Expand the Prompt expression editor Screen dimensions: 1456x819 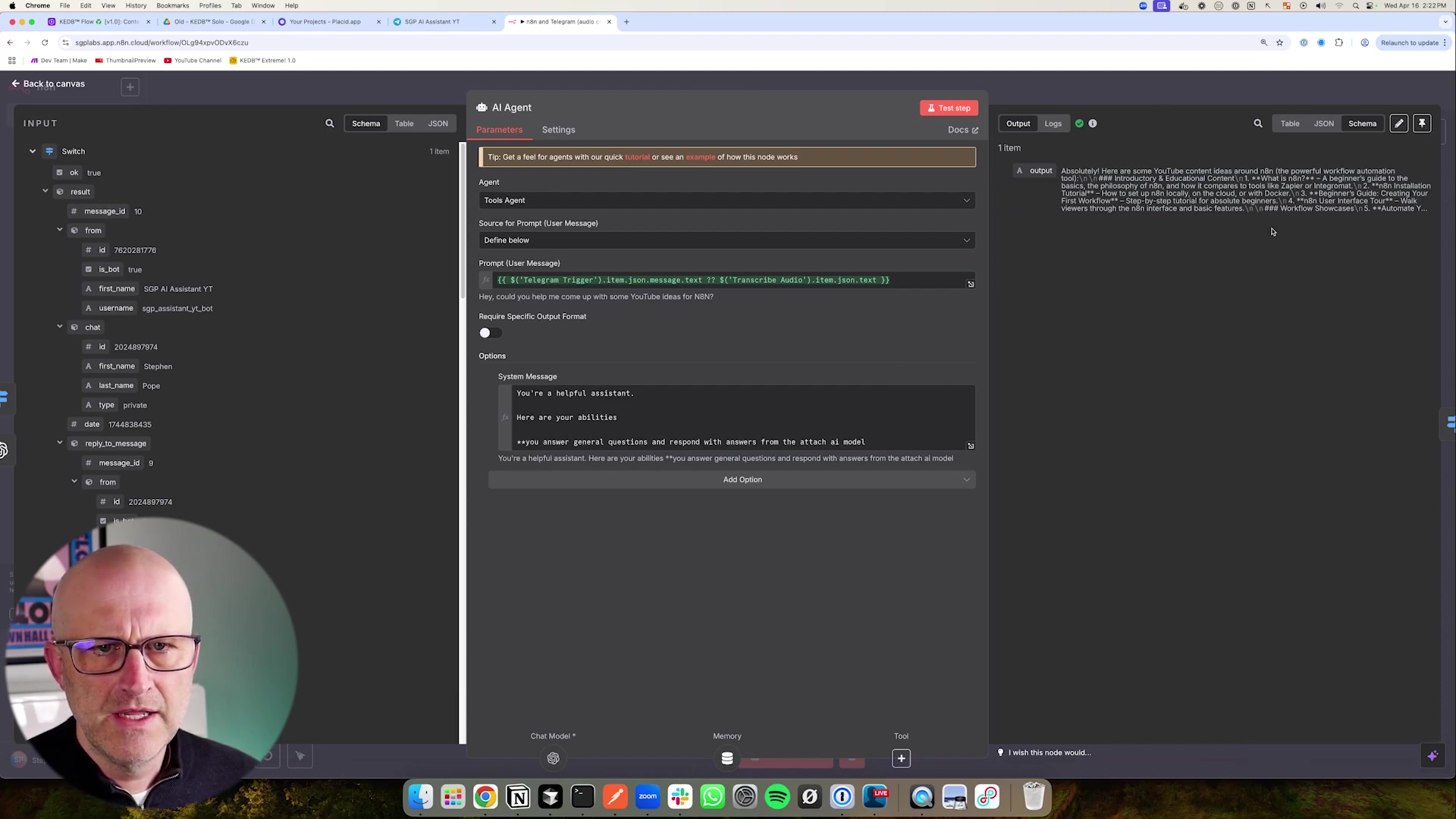(971, 284)
